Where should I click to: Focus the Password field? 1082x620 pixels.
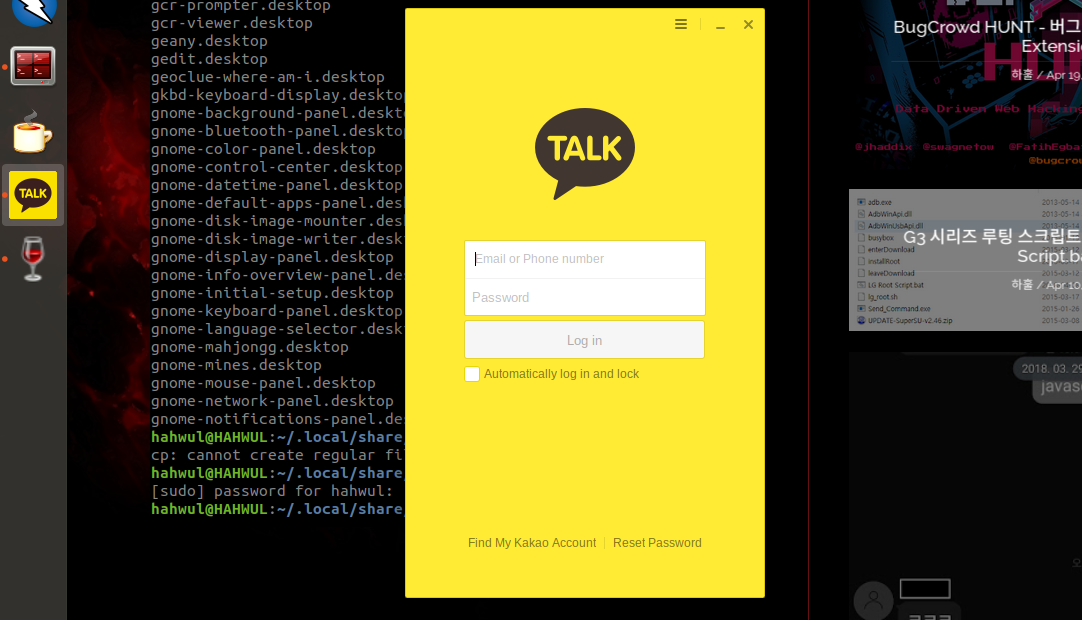584,298
